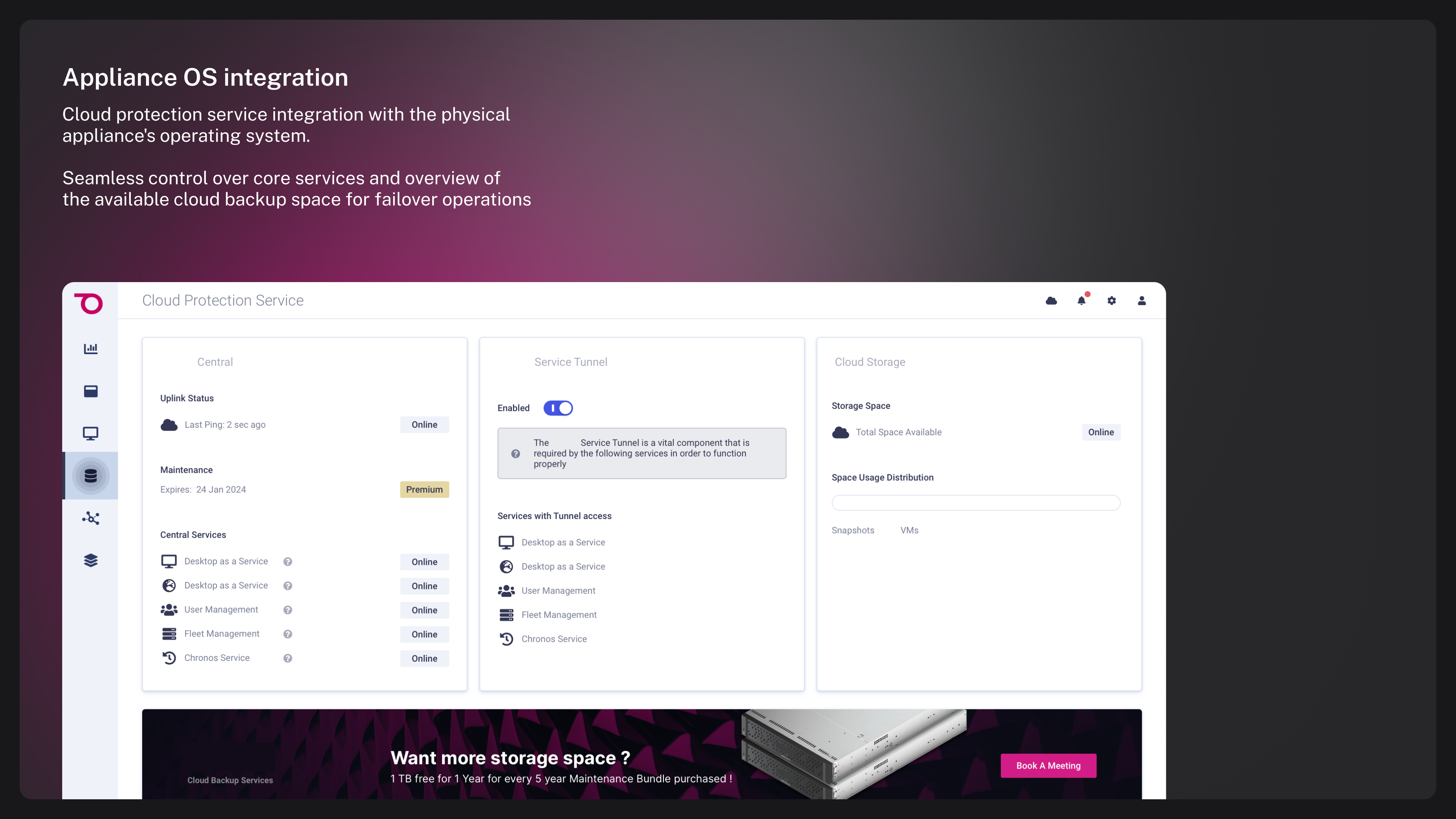Open notifications bell icon

pyautogui.click(x=1081, y=301)
